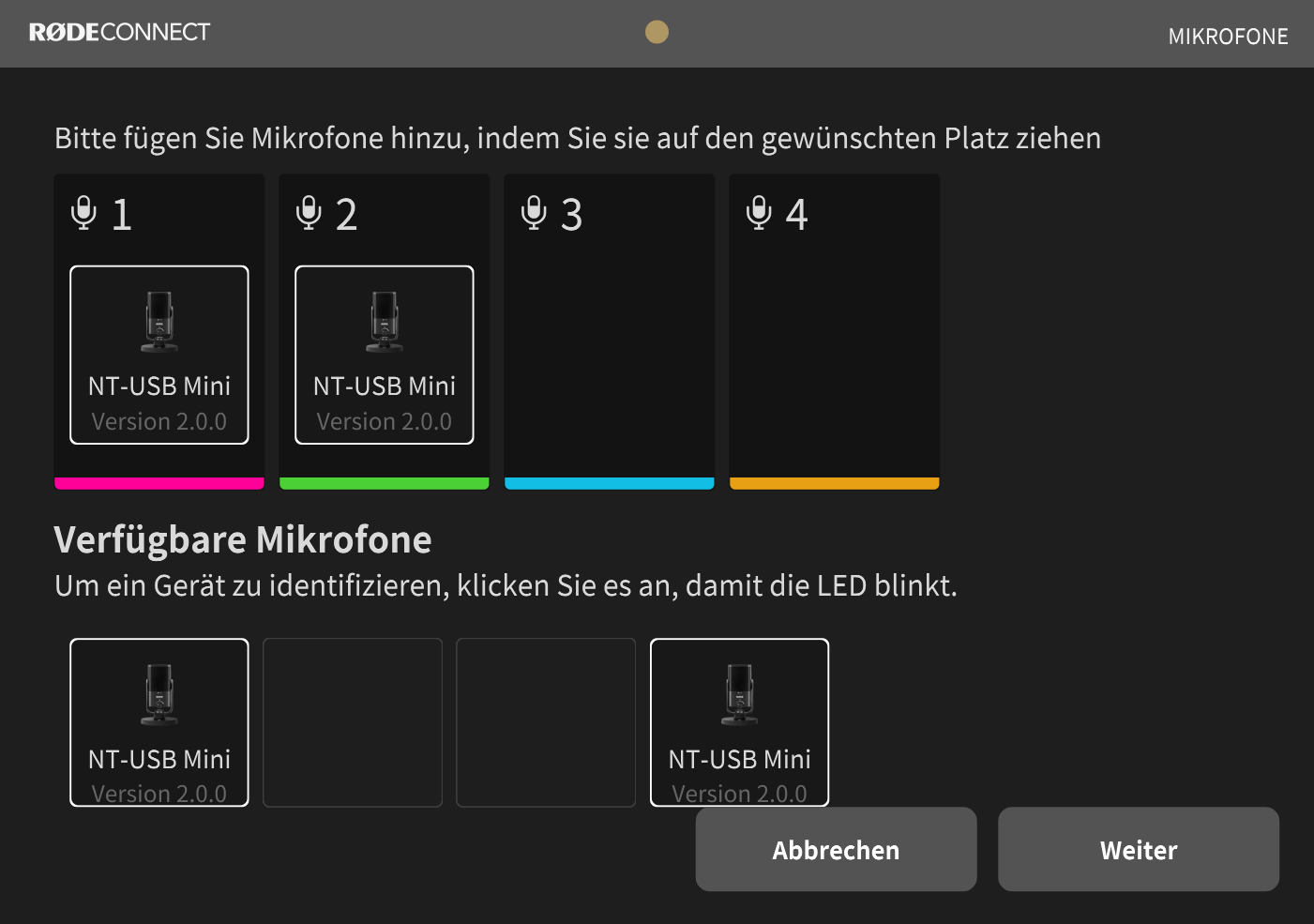Image resolution: width=1314 pixels, height=924 pixels.
Task: Click the microphone icon for channel 3
Action: pyautogui.click(x=535, y=213)
